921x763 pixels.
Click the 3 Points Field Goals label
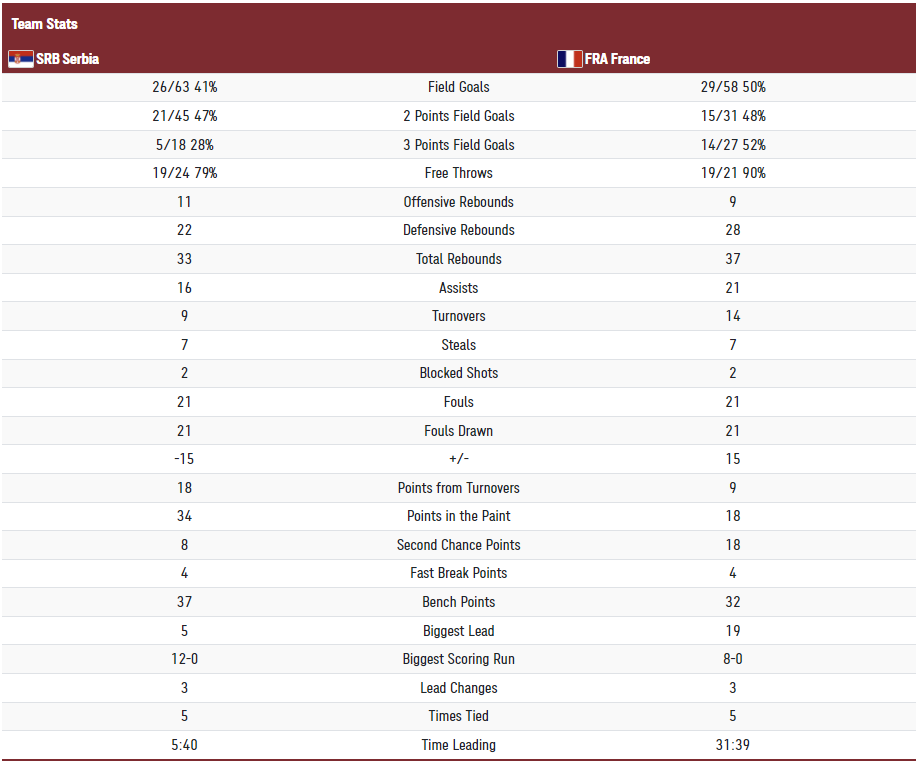pyautogui.click(x=459, y=145)
